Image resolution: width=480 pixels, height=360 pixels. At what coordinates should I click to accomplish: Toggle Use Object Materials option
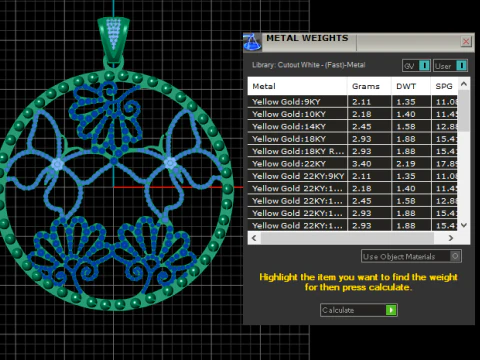coord(411,256)
